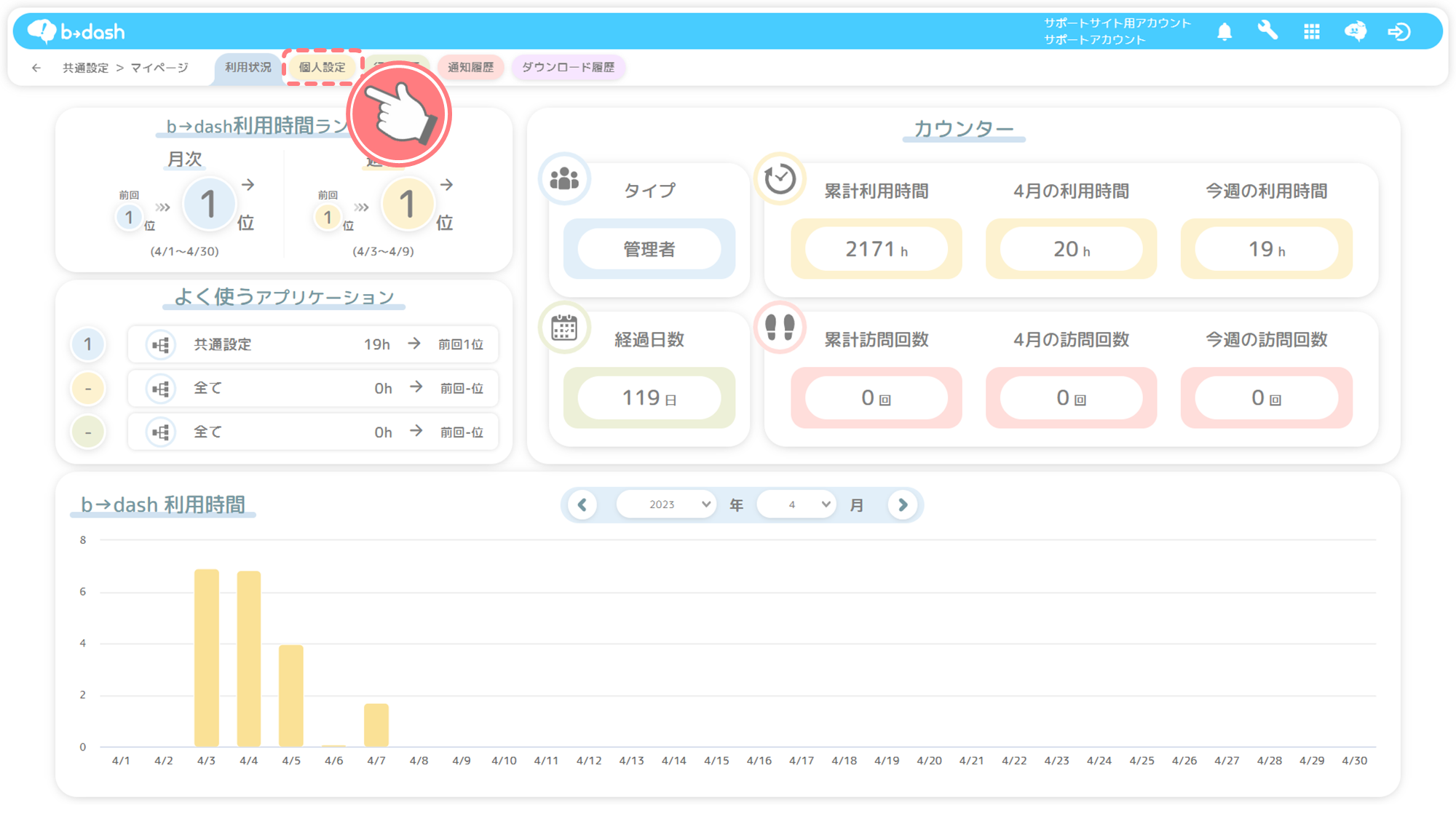Click the rank 1 badge beside 共通設定
This screenshot has width=1456, height=819.
pyautogui.click(x=88, y=344)
